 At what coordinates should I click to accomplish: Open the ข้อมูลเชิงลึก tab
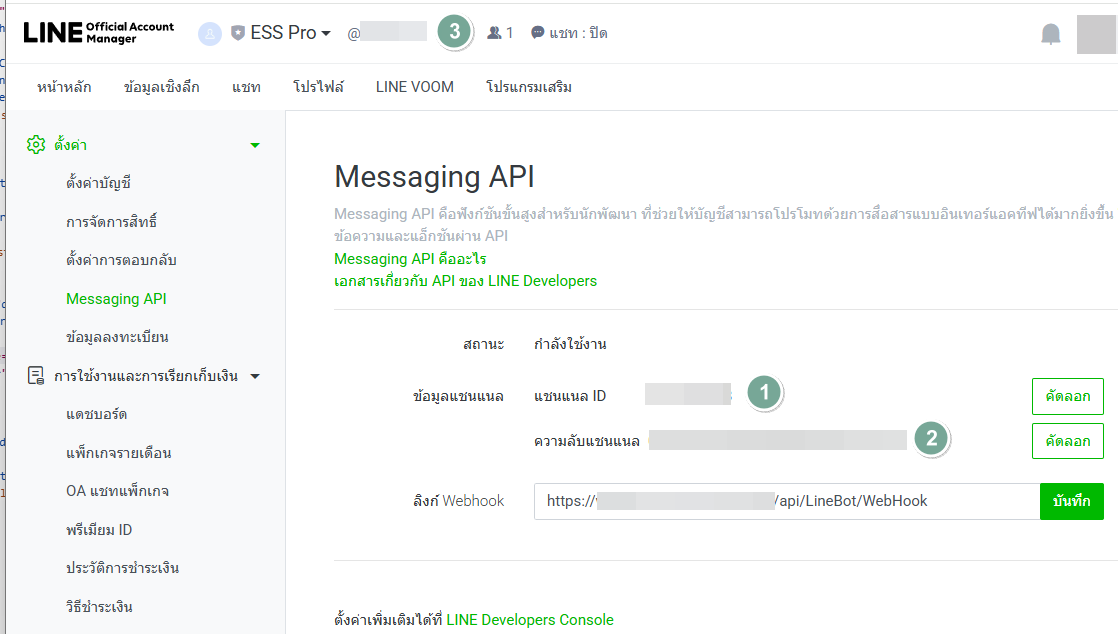pos(161,87)
